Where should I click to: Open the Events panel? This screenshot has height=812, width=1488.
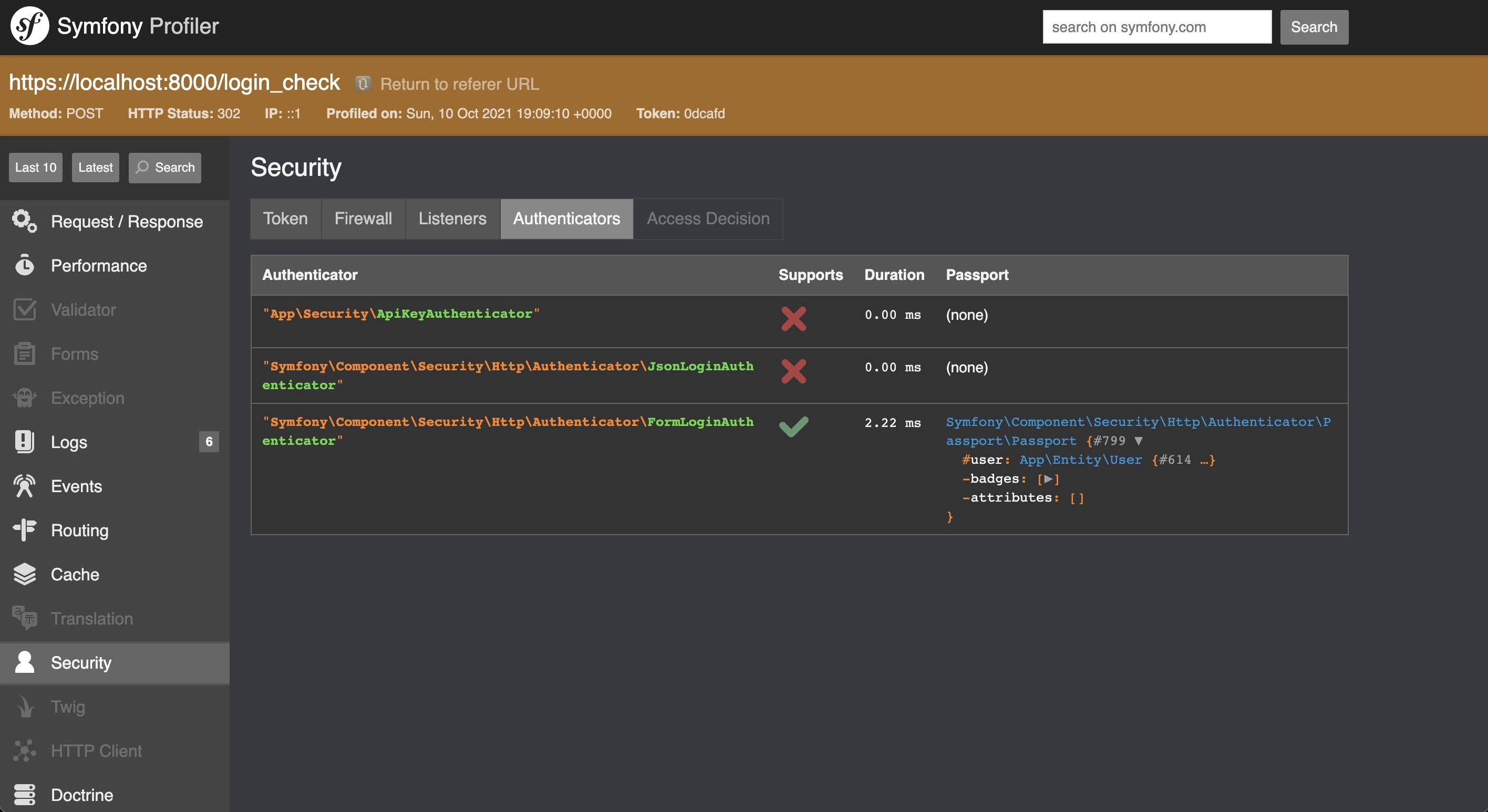(x=76, y=486)
